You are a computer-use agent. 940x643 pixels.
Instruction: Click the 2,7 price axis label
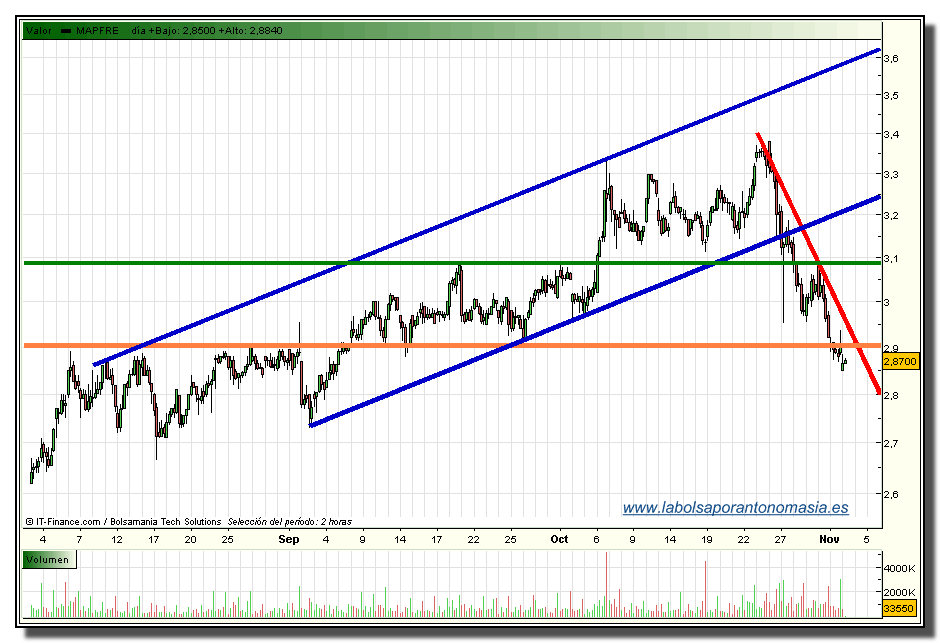891,443
